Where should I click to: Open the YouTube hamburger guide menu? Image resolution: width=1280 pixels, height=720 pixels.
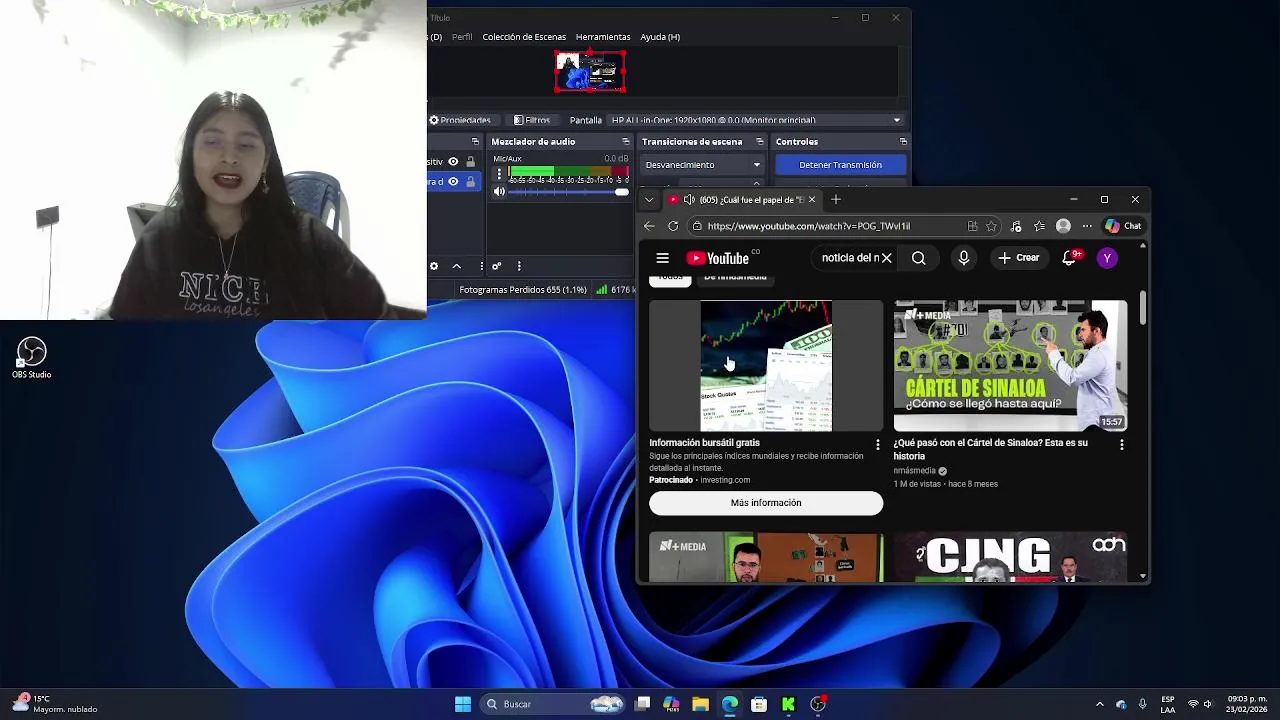(x=662, y=258)
